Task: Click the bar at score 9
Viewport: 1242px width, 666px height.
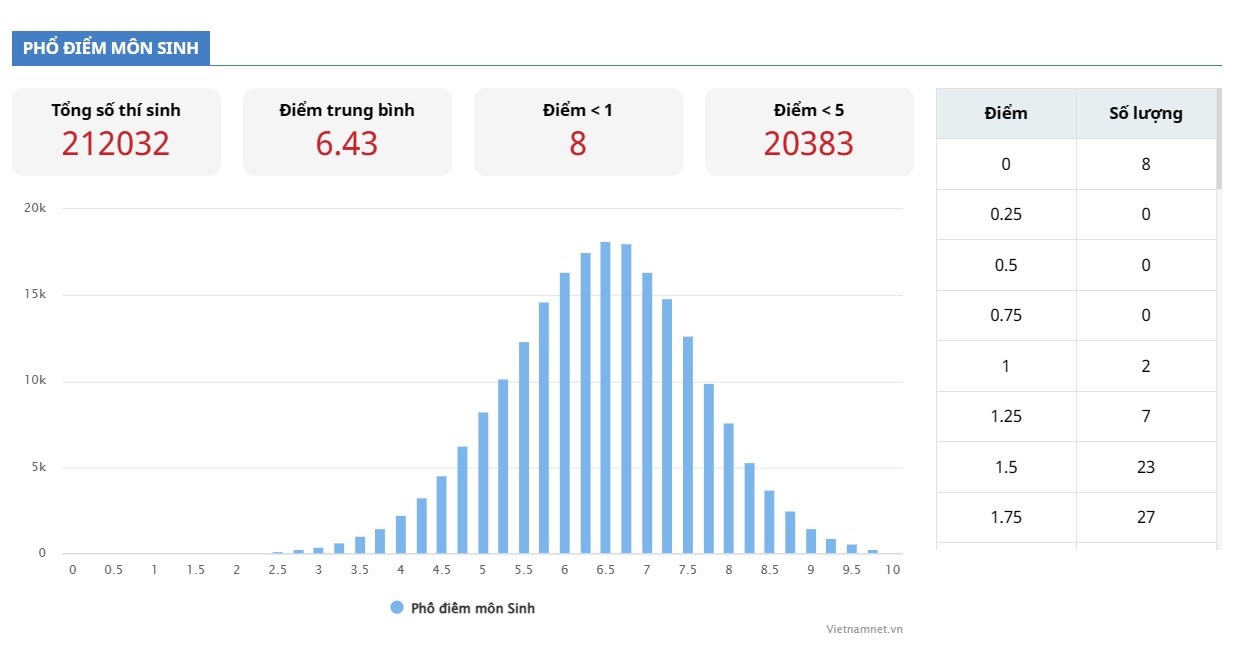Action: click(811, 541)
